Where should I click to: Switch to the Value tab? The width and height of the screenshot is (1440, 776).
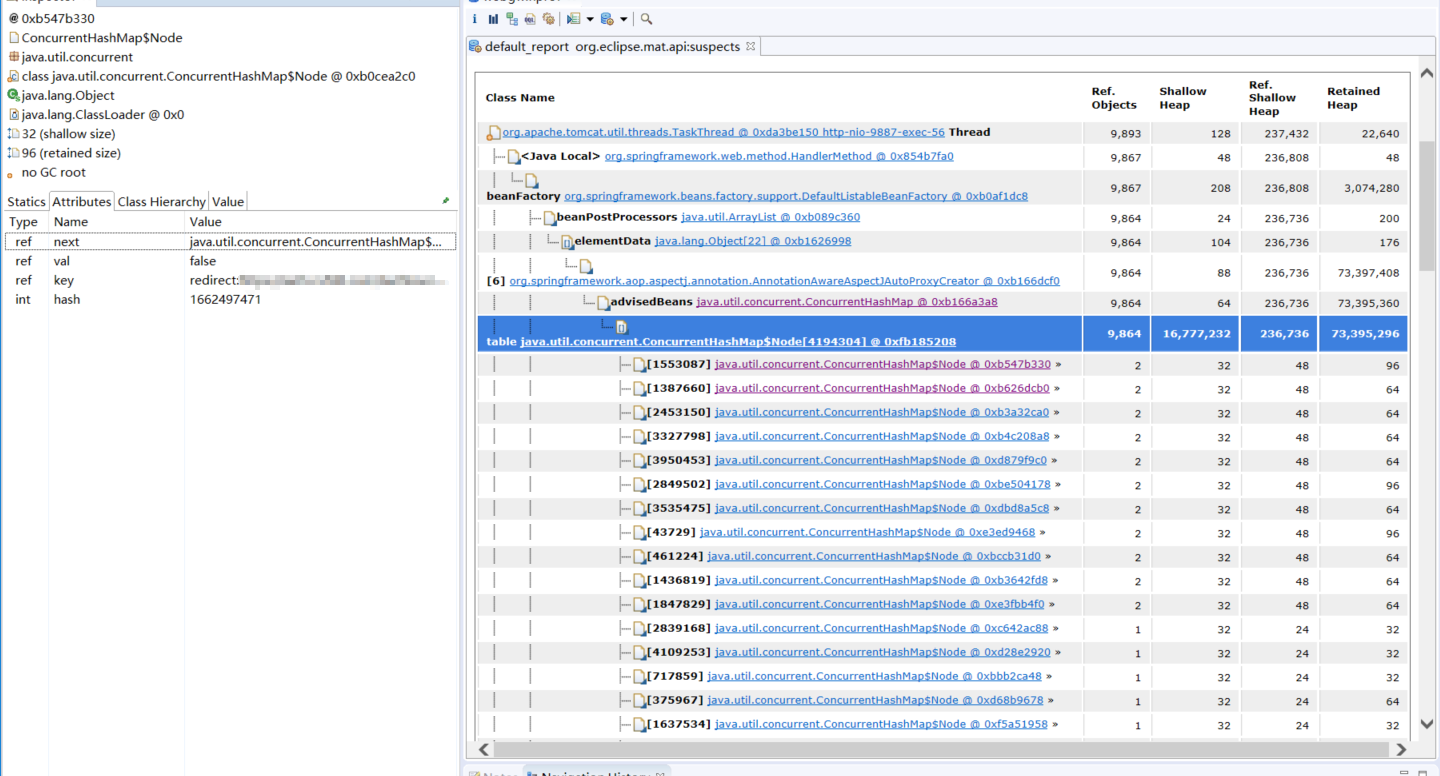pyautogui.click(x=228, y=202)
